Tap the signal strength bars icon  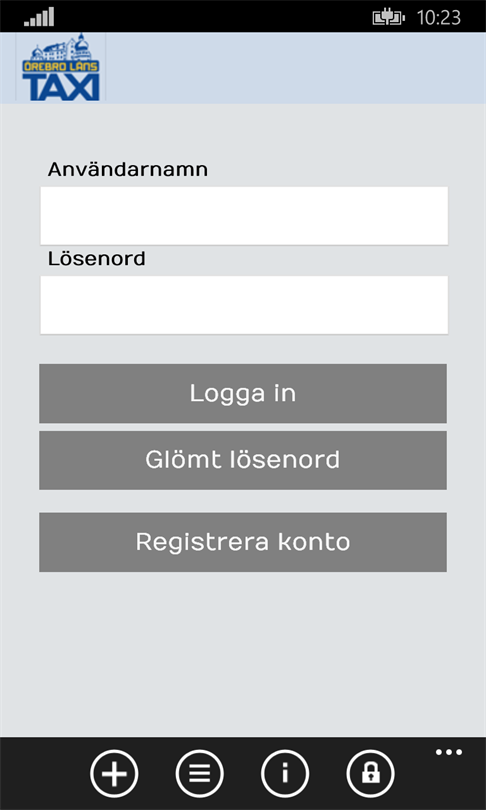(x=39, y=17)
